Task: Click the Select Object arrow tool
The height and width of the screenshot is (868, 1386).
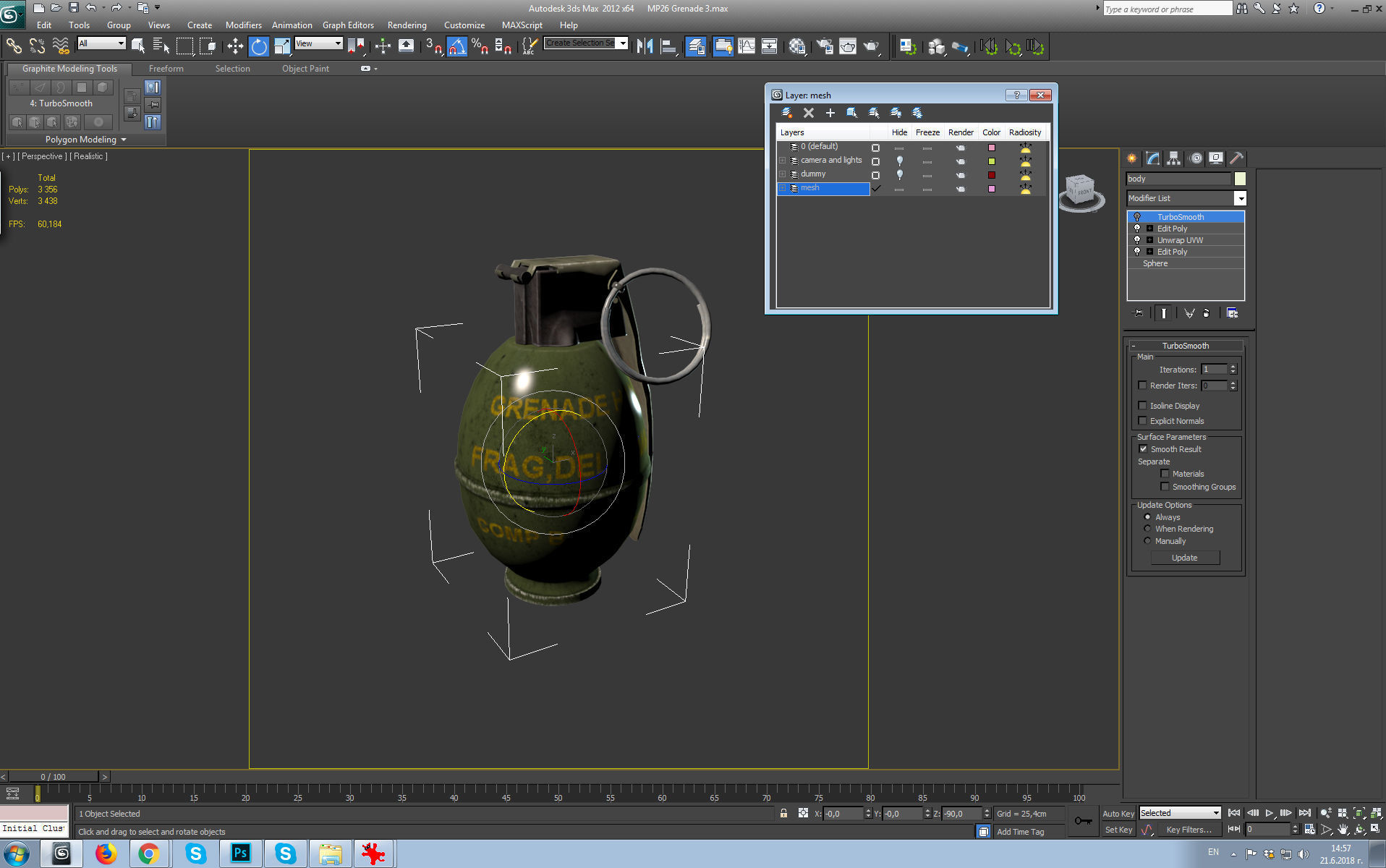Action: [x=137, y=45]
